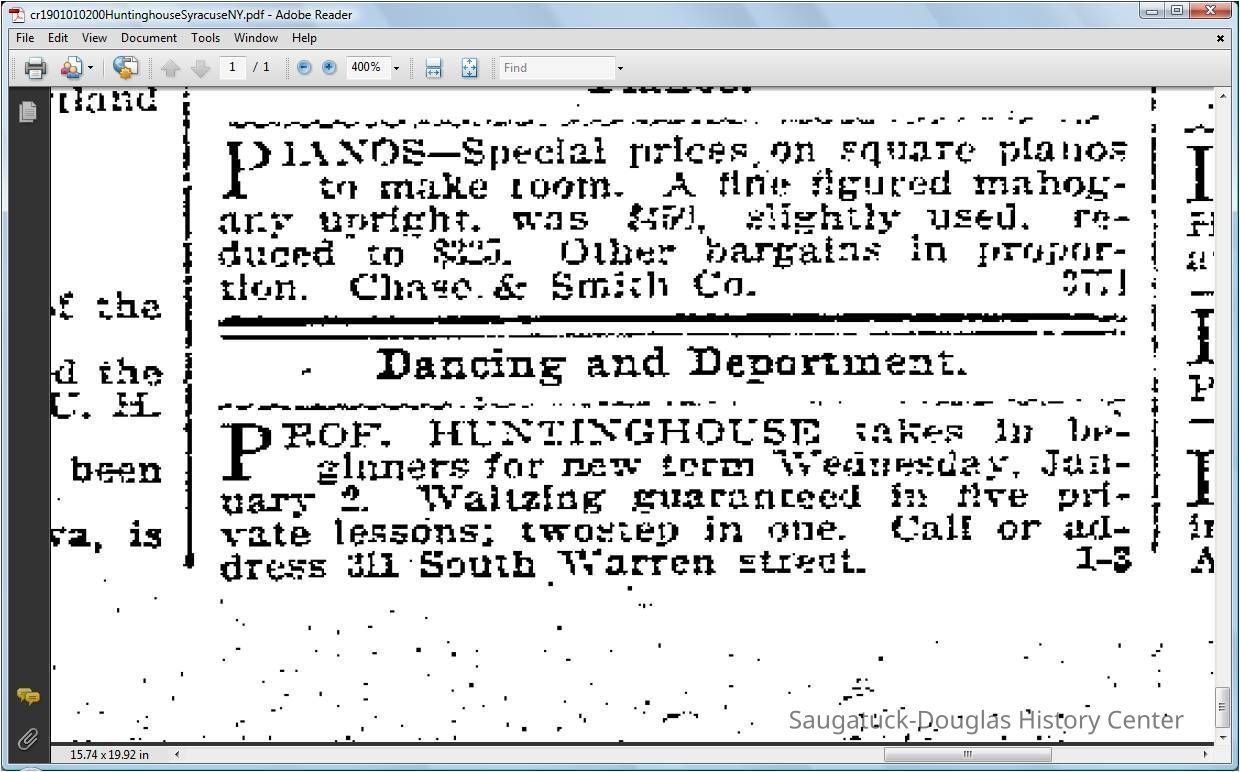
Task: Click into the Find search field
Action: pyautogui.click(x=556, y=68)
